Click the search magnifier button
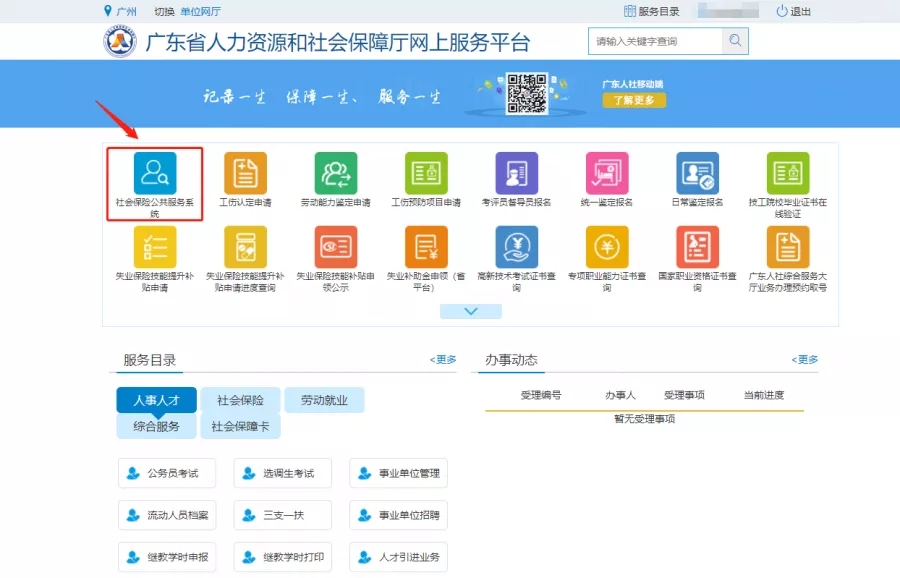 pos(735,41)
